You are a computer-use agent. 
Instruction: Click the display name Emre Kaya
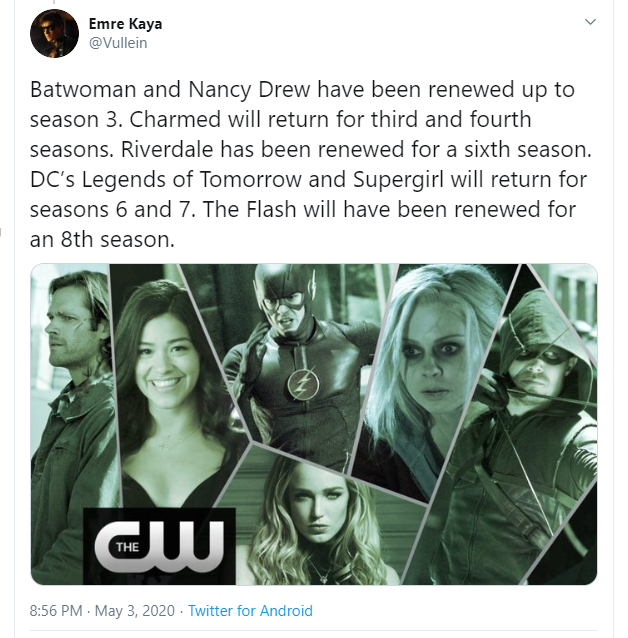[125, 24]
